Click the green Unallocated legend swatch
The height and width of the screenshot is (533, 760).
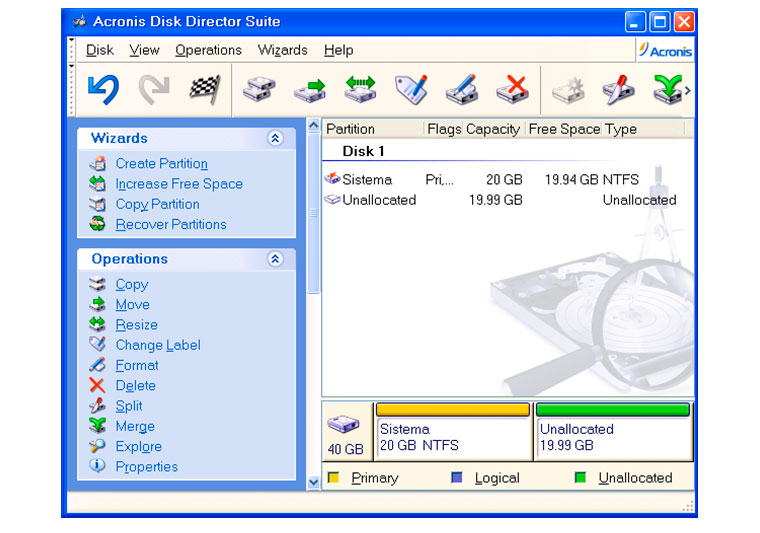coord(580,478)
